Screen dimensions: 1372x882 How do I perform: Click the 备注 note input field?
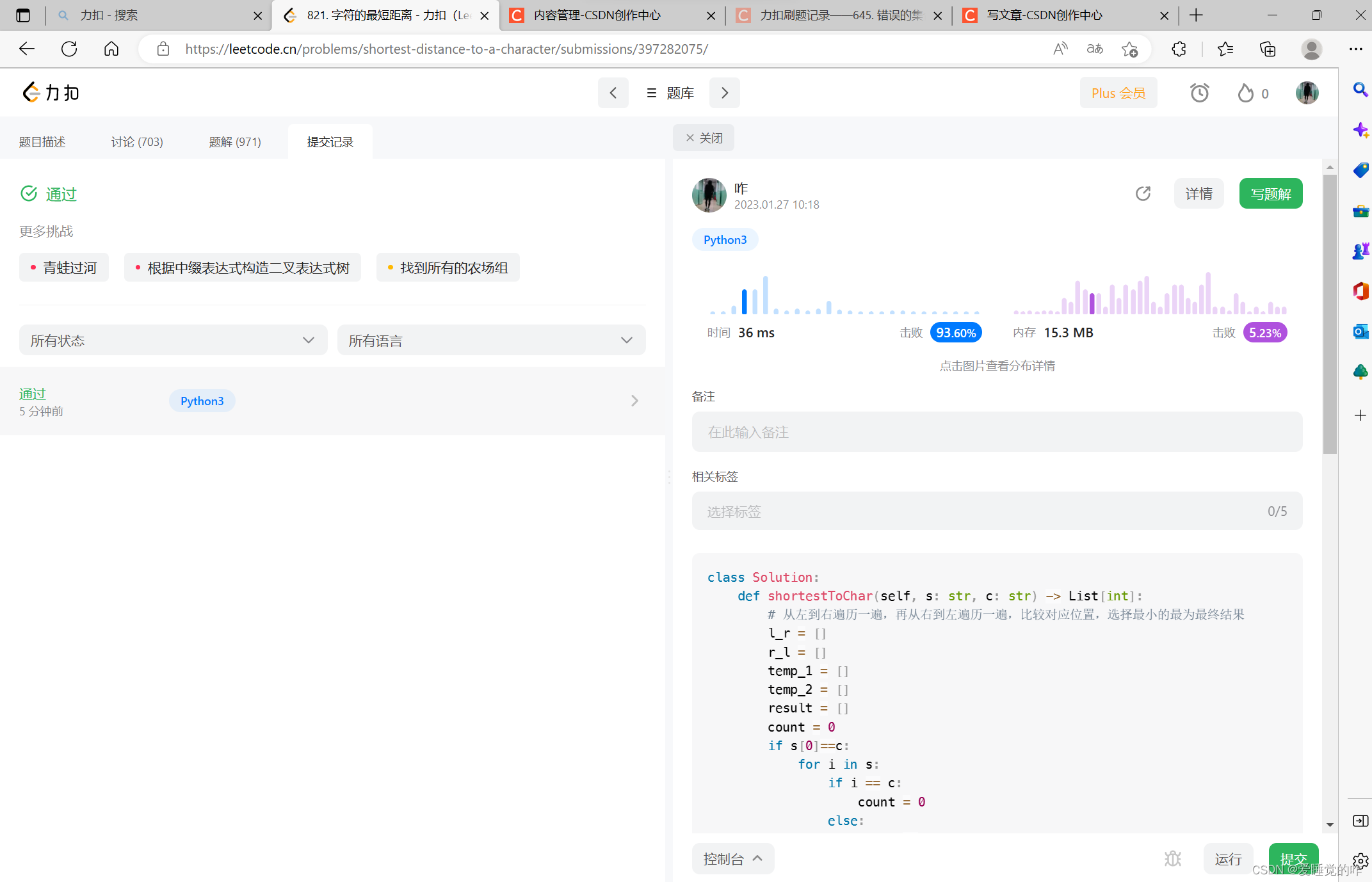997,432
